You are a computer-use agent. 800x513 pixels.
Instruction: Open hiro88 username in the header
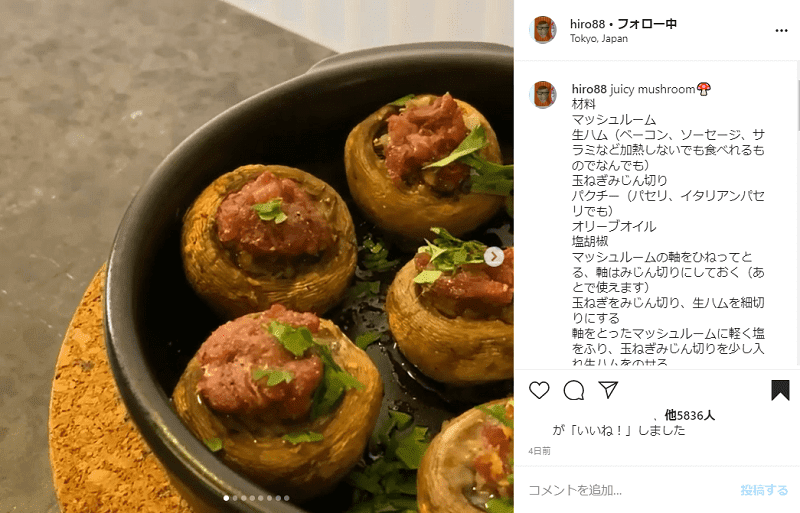(x=587, y=24)
